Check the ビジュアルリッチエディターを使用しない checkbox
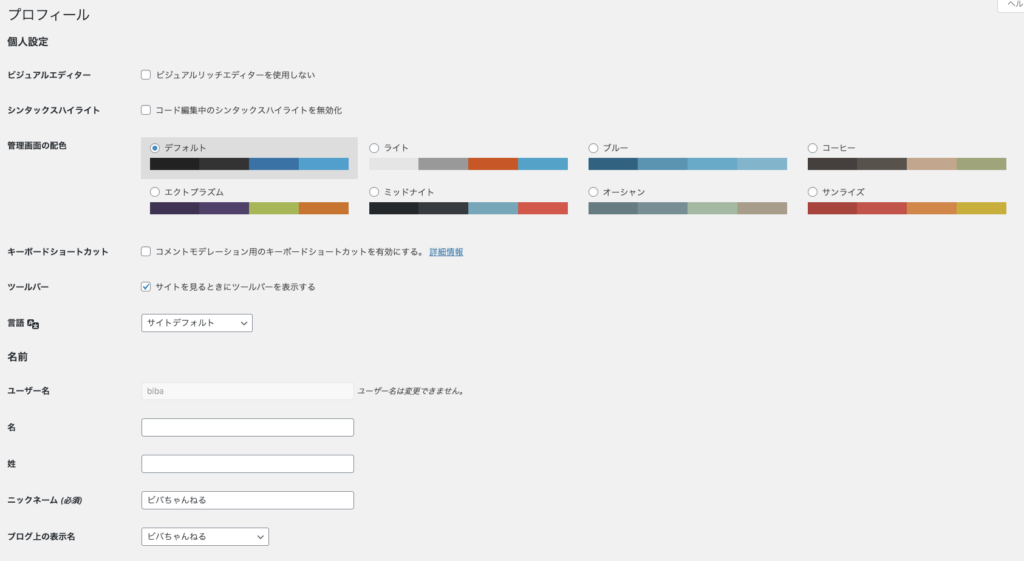 tap(146, 75)
